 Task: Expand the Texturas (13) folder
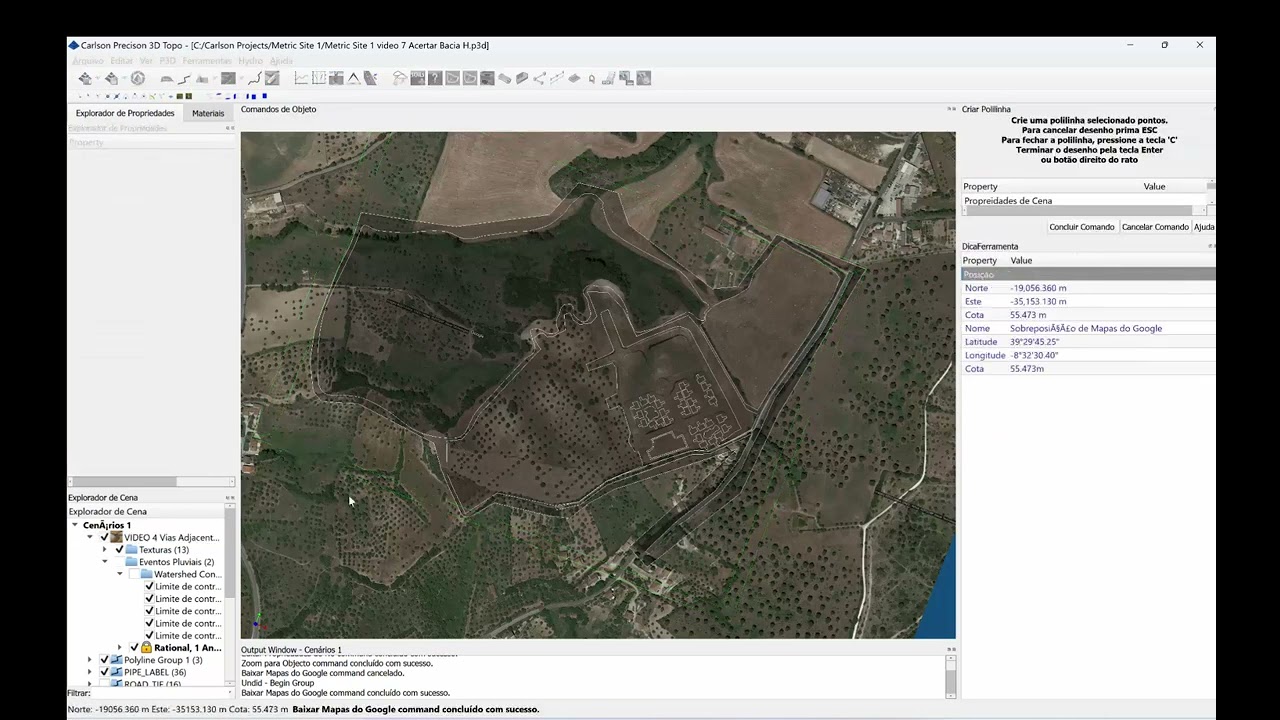[105, 549]
